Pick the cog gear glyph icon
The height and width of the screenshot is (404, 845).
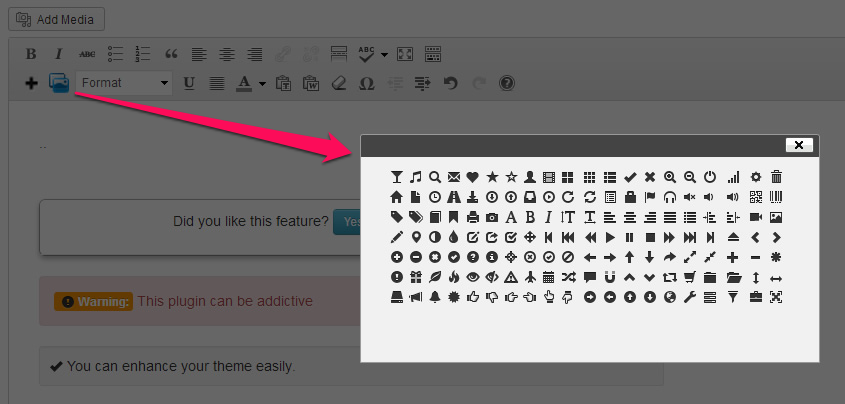[756, 177]
